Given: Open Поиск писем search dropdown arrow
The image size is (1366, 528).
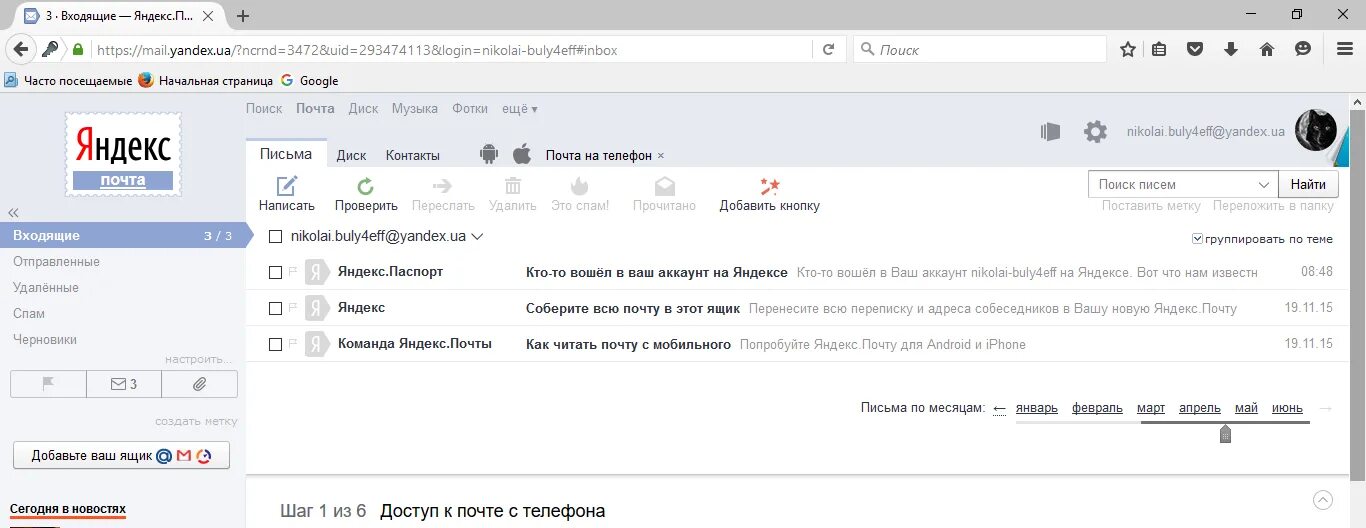Looking at the screenshot, I should click(x=1262, y=185).
